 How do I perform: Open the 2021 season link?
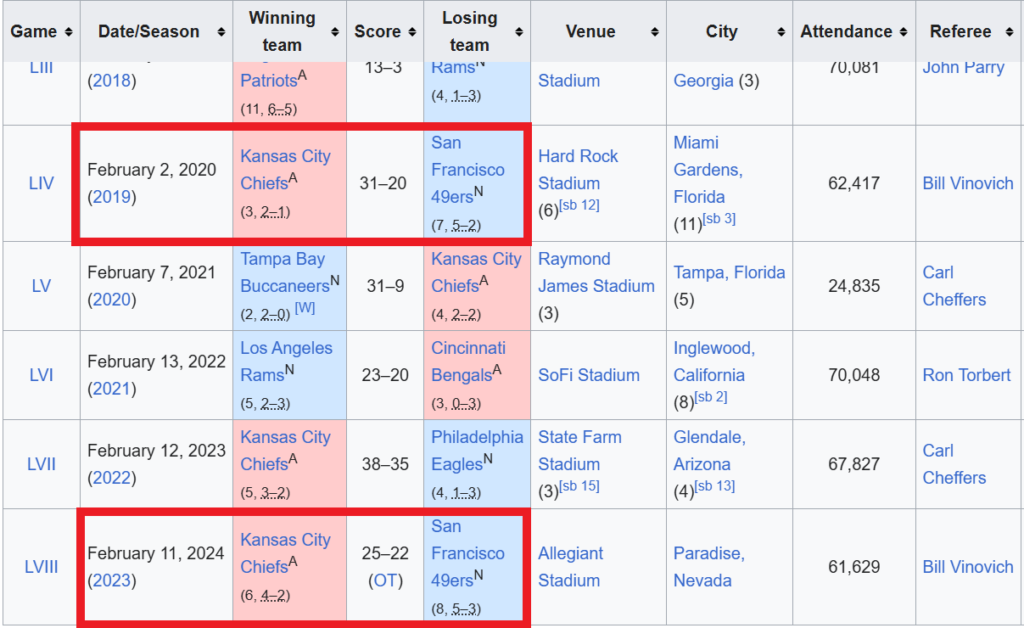[x=111, y=389]
